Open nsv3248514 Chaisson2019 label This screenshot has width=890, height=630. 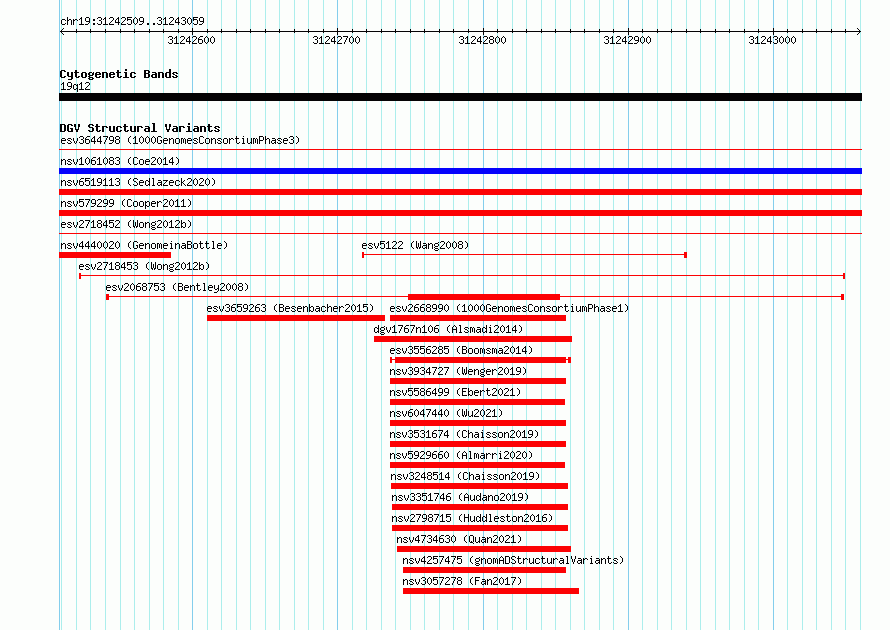point(465,476)
